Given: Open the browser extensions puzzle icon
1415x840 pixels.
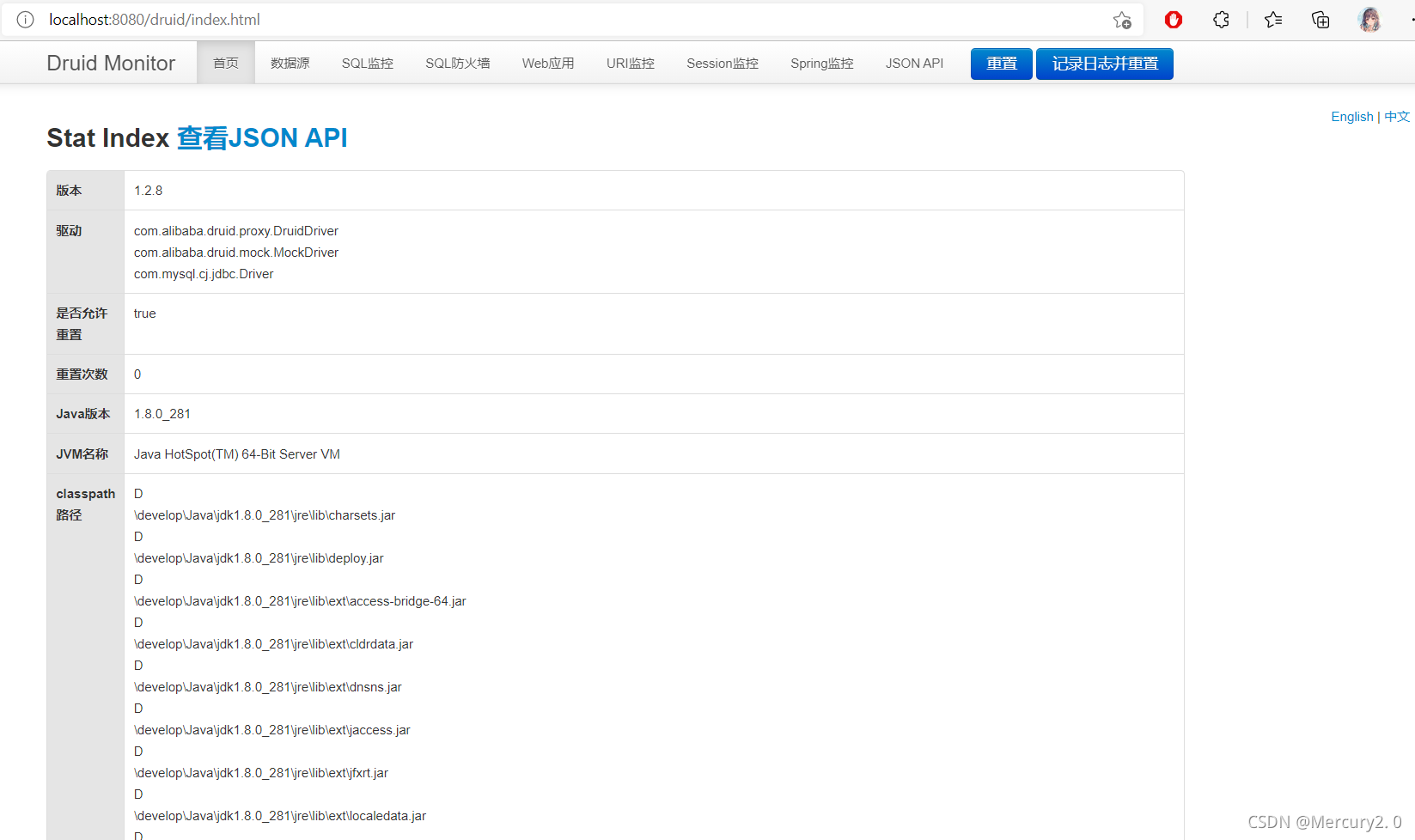Looking at the screenshot, I should [x=1221, y=19].
